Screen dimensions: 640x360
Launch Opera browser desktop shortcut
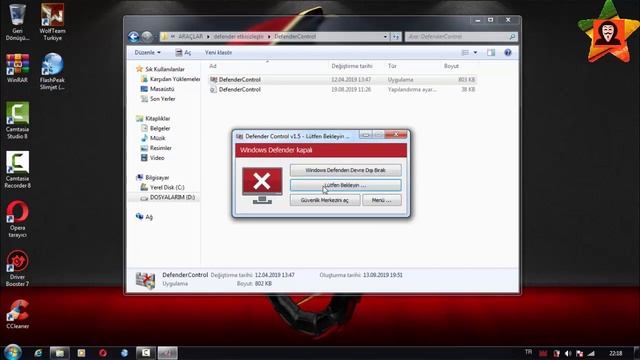pos(17,219)
